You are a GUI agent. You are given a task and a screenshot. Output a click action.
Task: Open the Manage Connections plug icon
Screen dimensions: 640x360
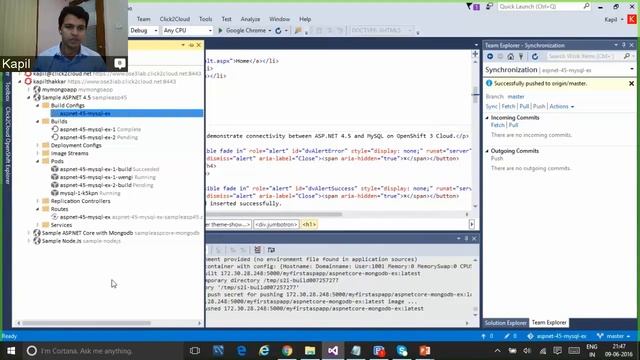pyautogui.click(x=521, y=56)
